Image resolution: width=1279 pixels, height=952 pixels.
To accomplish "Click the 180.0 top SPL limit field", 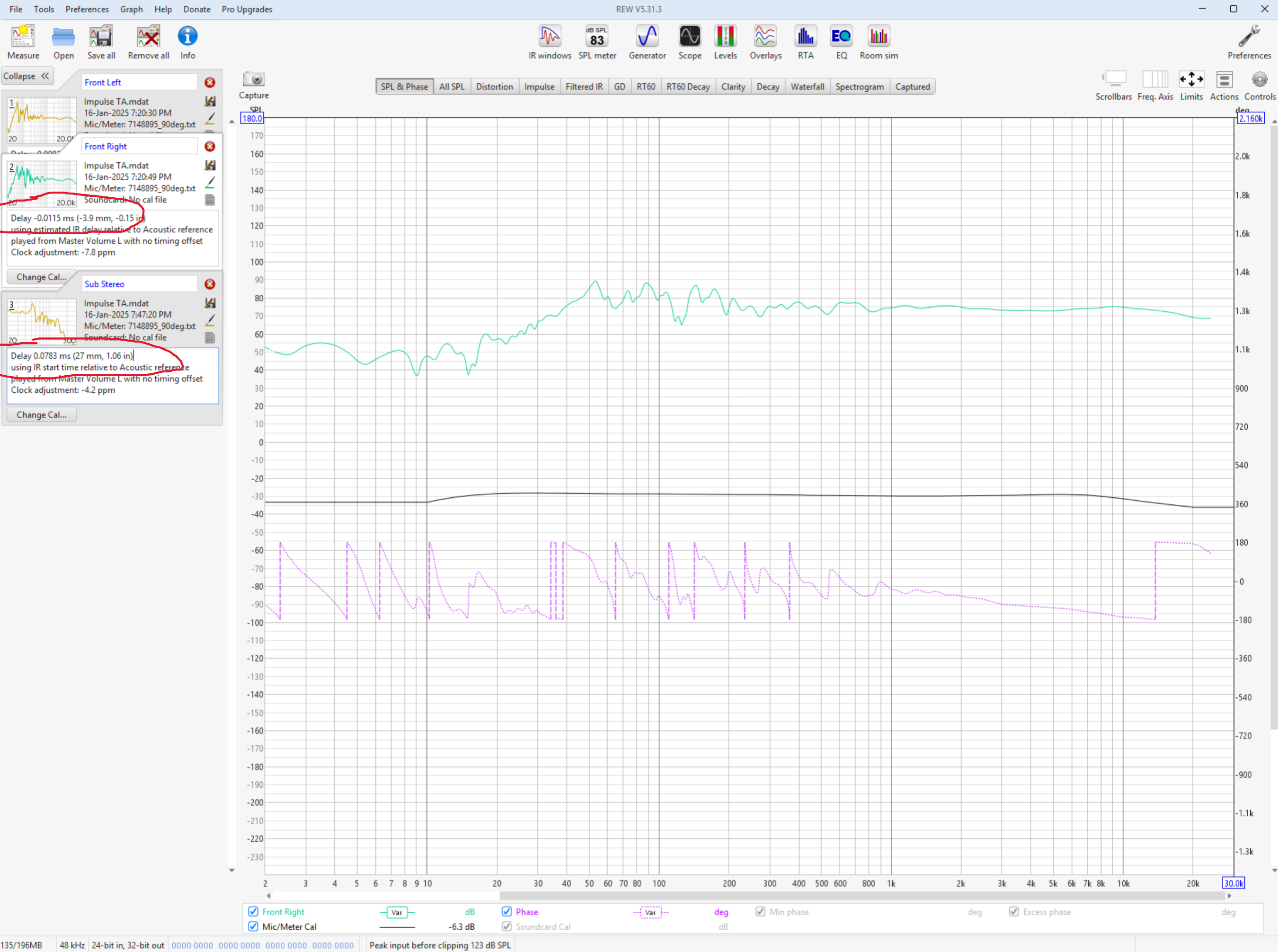I will coord(252,119).
